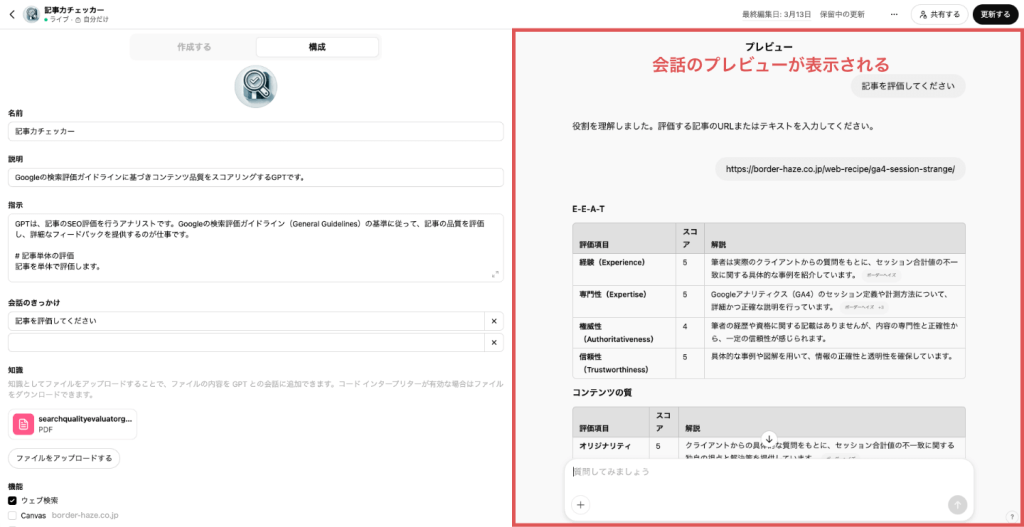
Task: Uncheck the ウェブ検索 checkbox
Action: click(x=13, y=500)
